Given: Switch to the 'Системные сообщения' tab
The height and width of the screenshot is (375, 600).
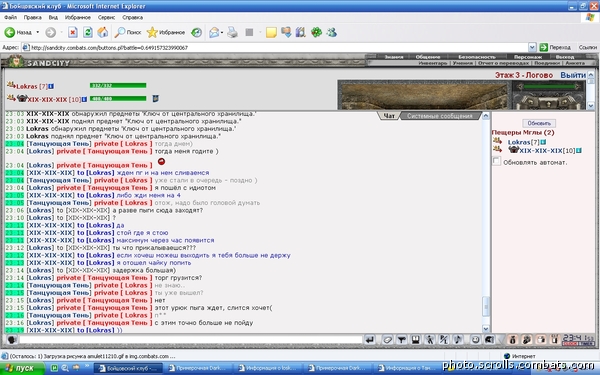Looking at the screenshot, I should click(440, 116).
